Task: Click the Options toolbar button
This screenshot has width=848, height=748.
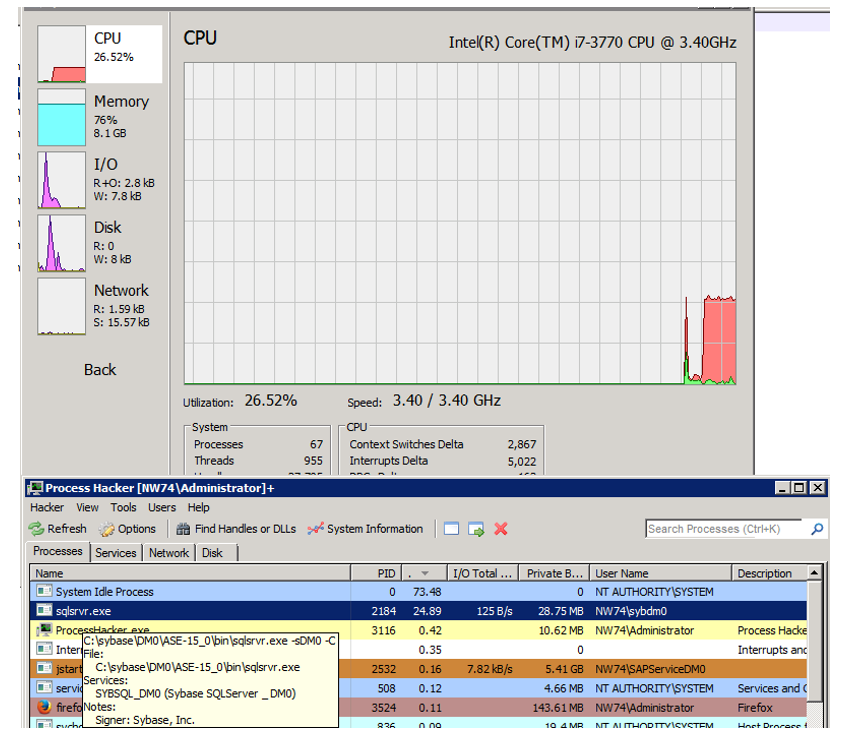Action: [127, 529]
